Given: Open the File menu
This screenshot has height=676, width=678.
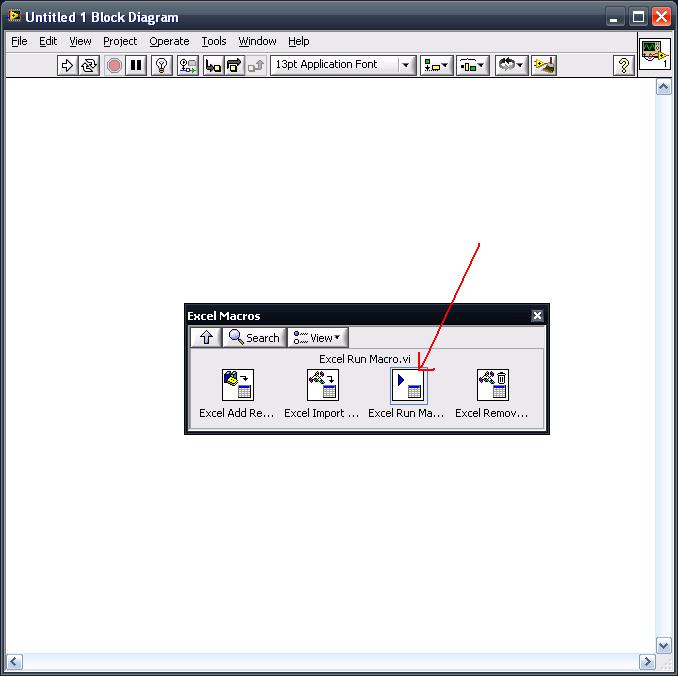Looking at the screenshot, I should 19,41.
